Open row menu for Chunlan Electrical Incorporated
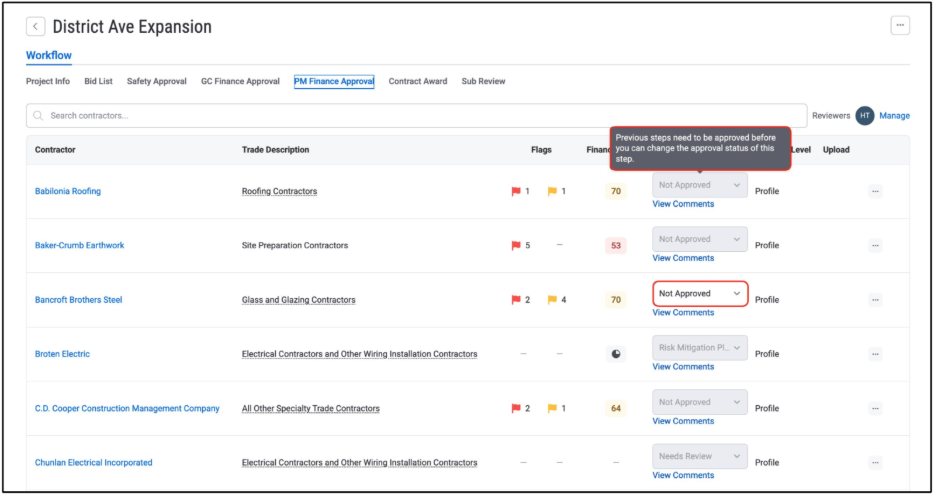The height and width of the screenshot is (496, 936). (875, 463)
